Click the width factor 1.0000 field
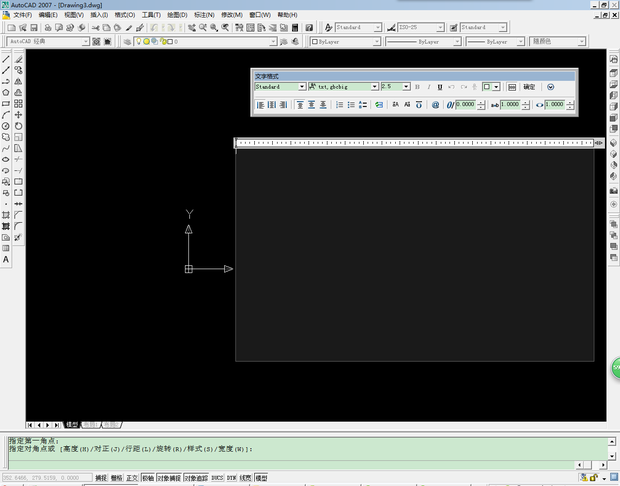This screenshot has width=620, height=486. (555, 105)
